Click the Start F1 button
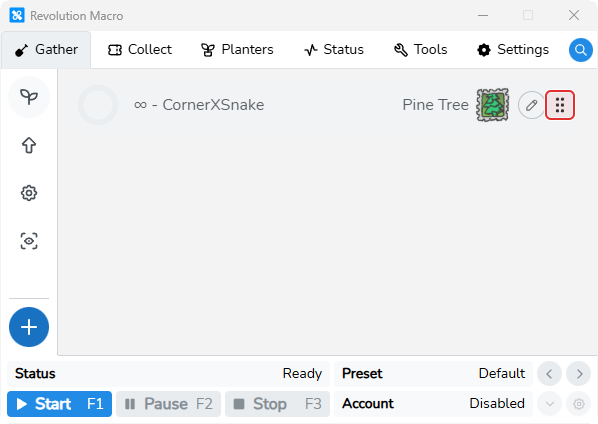The image size is (598, 424). tap(59, 404)
